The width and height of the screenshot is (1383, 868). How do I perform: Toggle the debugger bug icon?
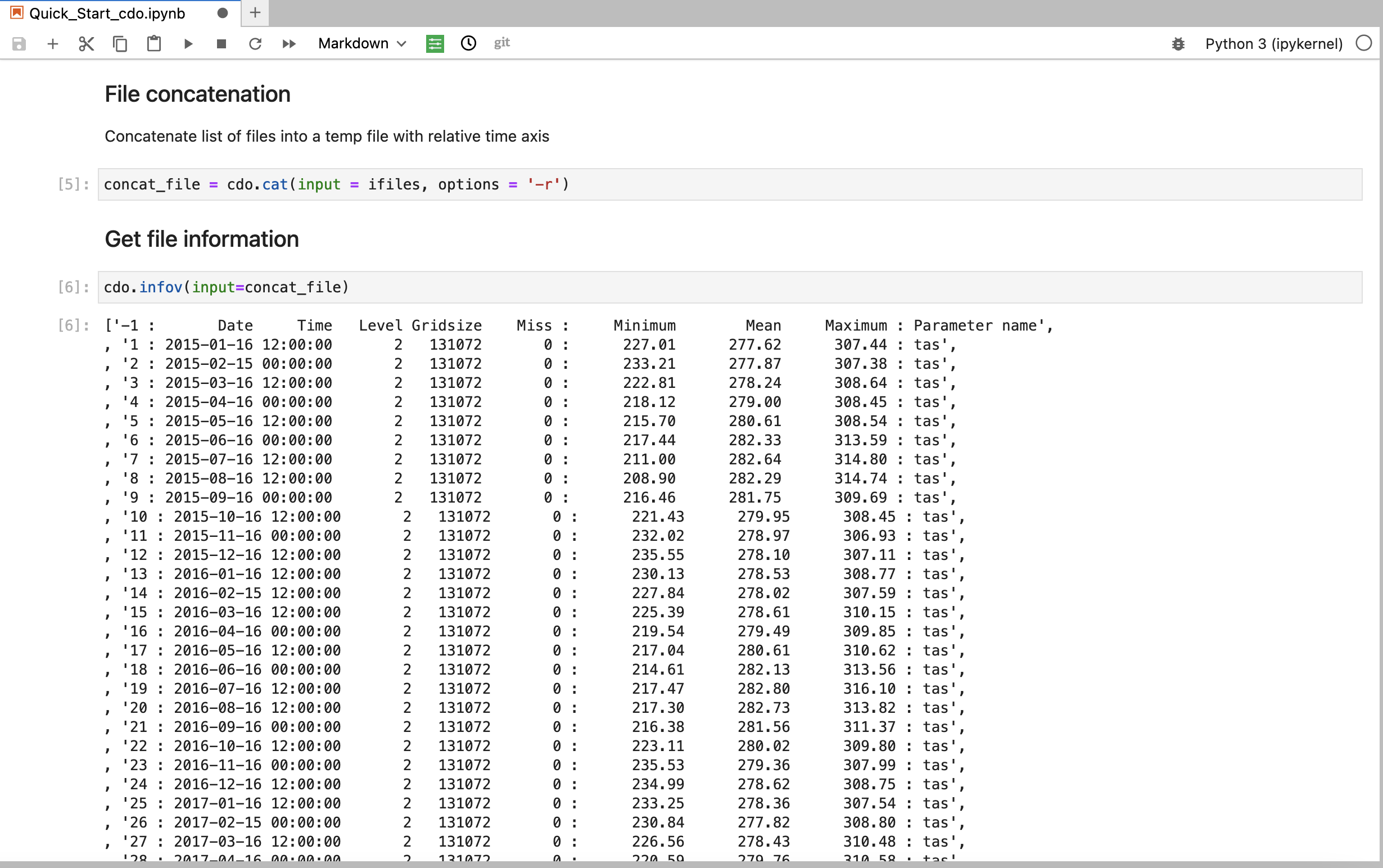[1178, 44]
